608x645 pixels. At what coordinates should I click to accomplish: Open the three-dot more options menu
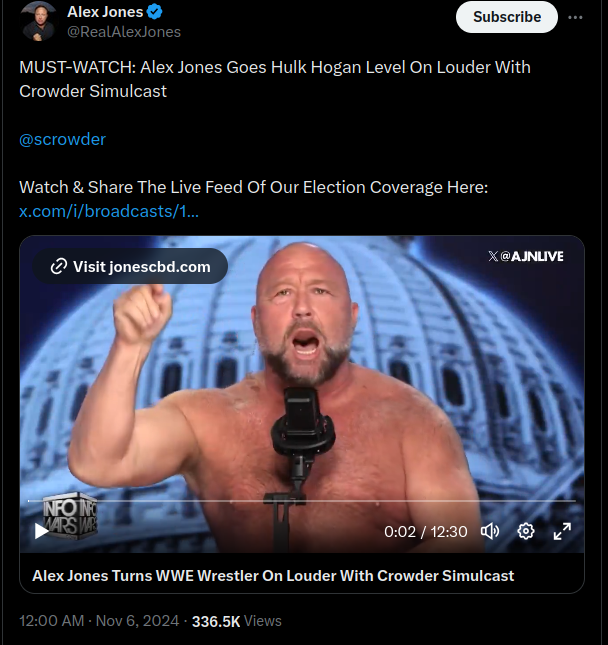575,17
